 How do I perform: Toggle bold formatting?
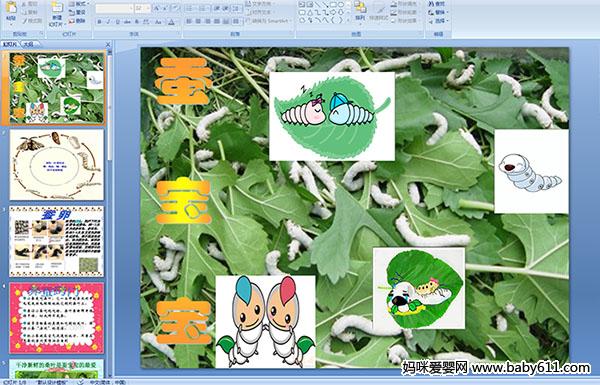(x=99, y=22)
